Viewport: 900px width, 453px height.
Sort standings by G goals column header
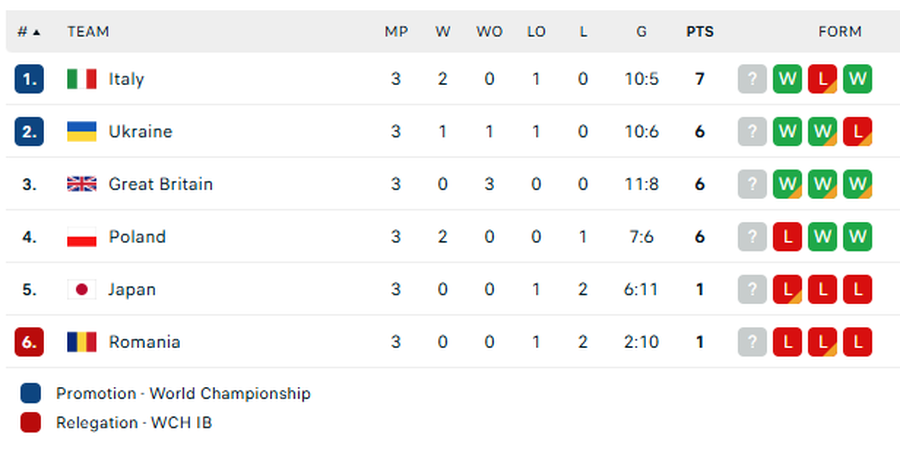(641, 32)
